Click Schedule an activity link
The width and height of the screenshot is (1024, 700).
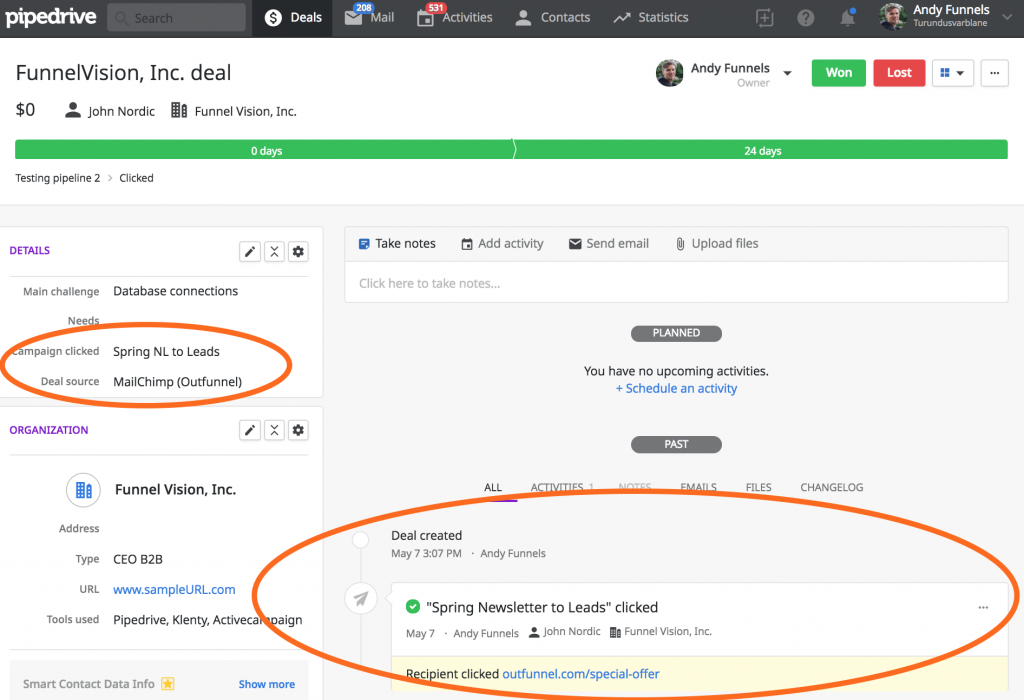[x=676, y=389]
